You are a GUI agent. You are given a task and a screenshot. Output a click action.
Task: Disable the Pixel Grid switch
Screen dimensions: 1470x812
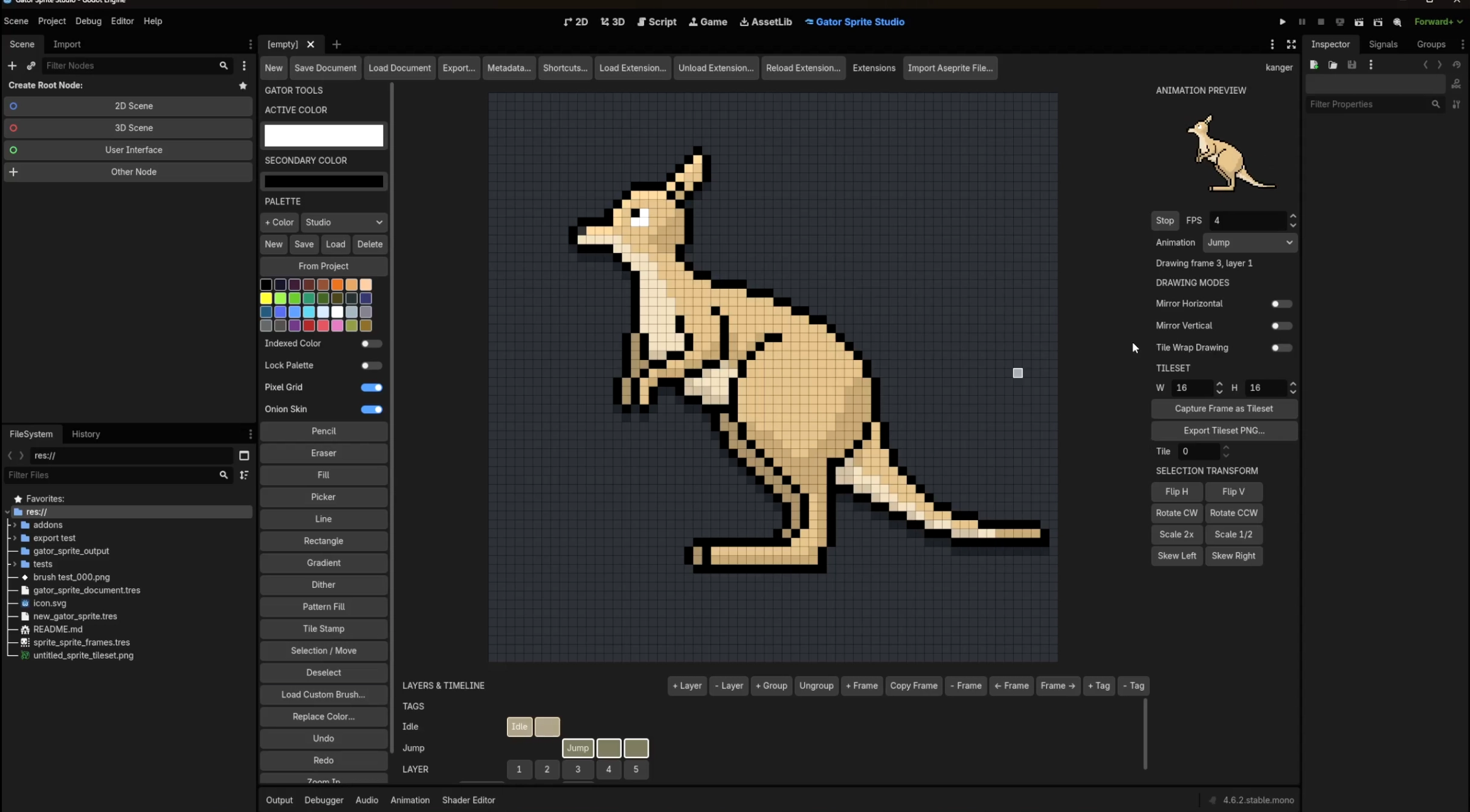click(371, 387)
